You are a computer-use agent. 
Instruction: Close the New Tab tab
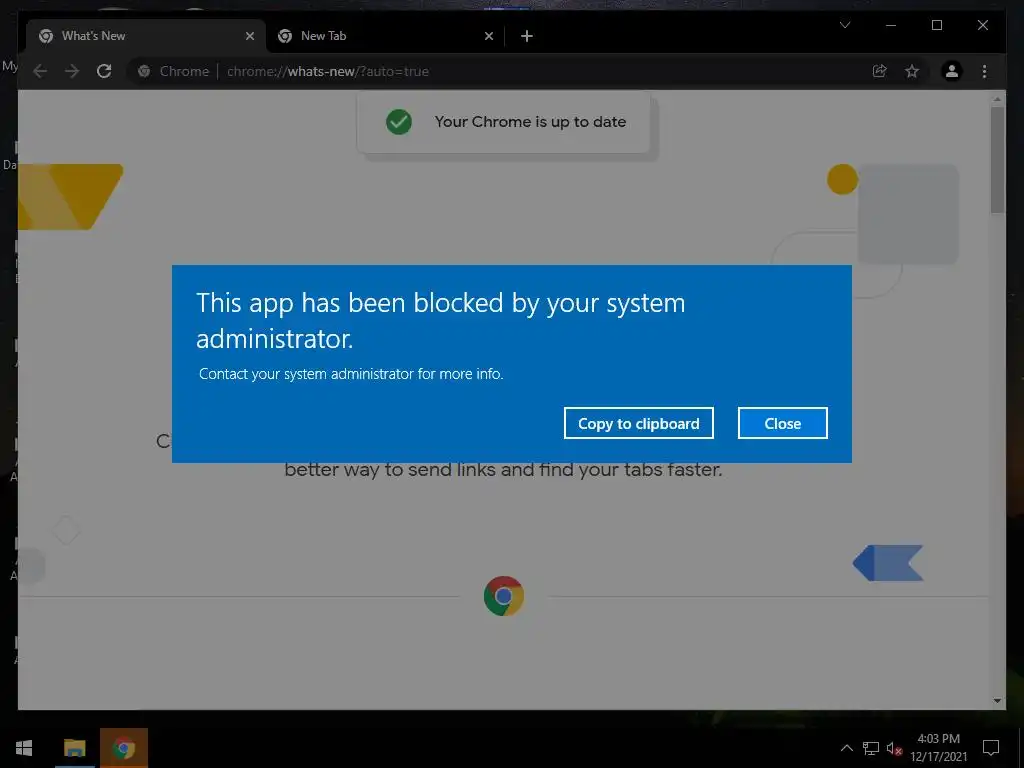pyautogui.click(x=488, y=36)
